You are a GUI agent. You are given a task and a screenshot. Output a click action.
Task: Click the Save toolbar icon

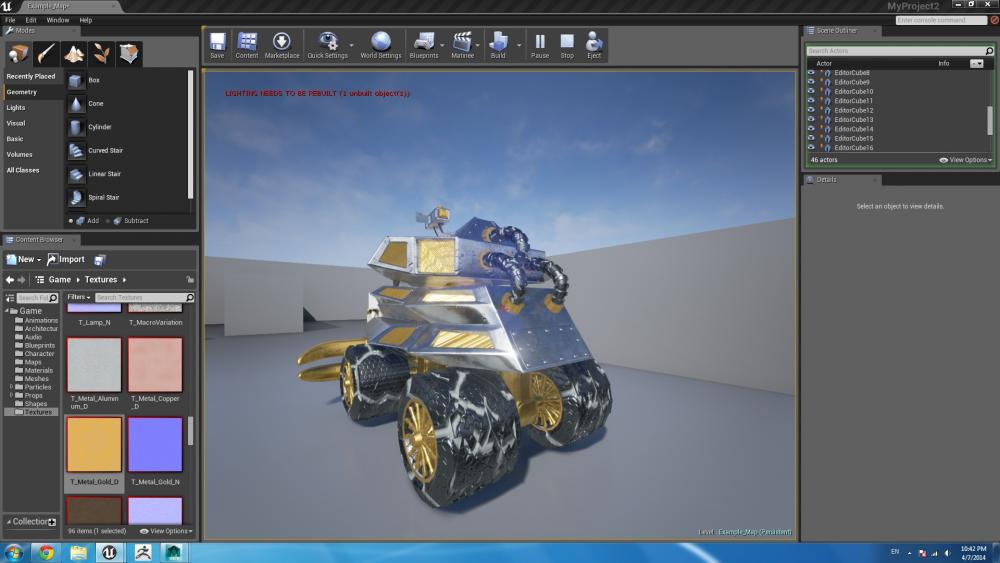[217, 45]
